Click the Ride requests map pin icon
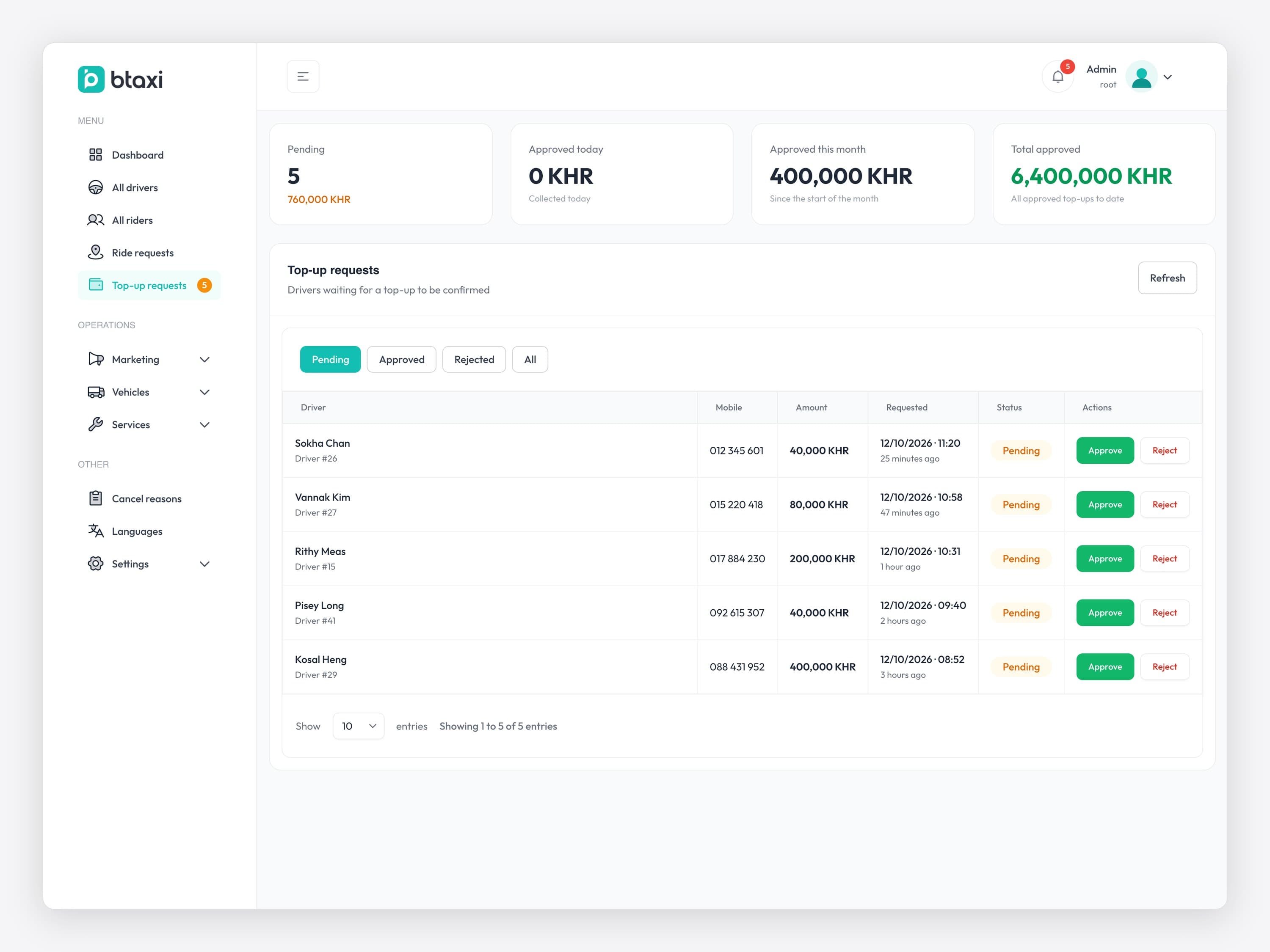 pos(95,253)
